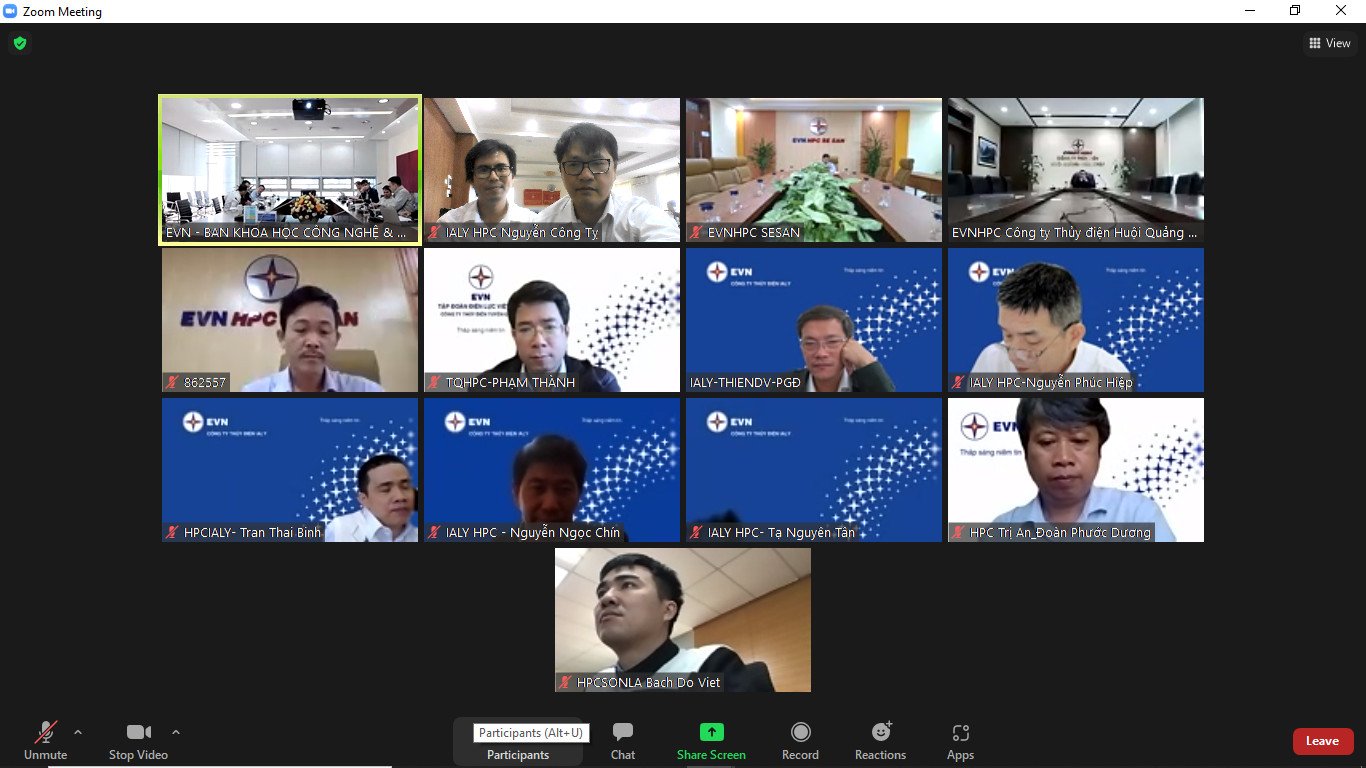Click the Zoom Meeting title bar app icon
1366x768 pixels.
tap(11, 11)
